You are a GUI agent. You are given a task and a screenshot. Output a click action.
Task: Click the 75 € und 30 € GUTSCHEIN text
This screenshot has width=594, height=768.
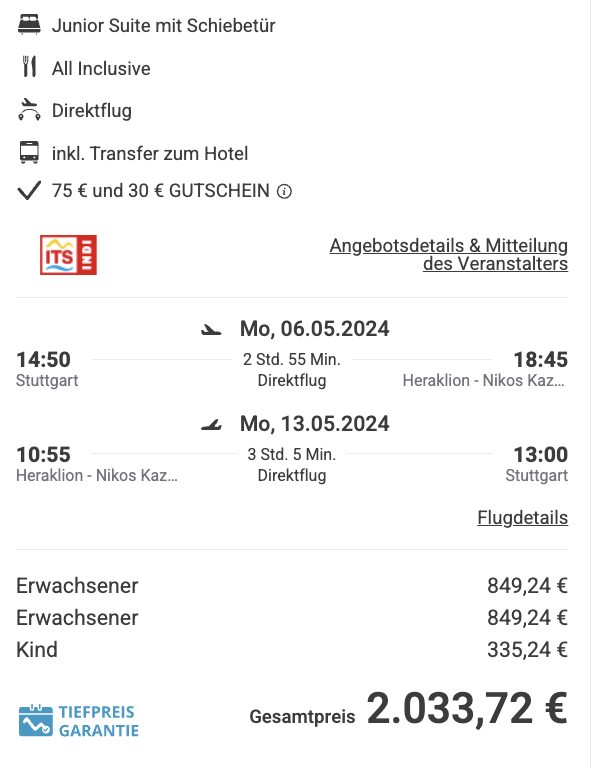pos(161,191)
